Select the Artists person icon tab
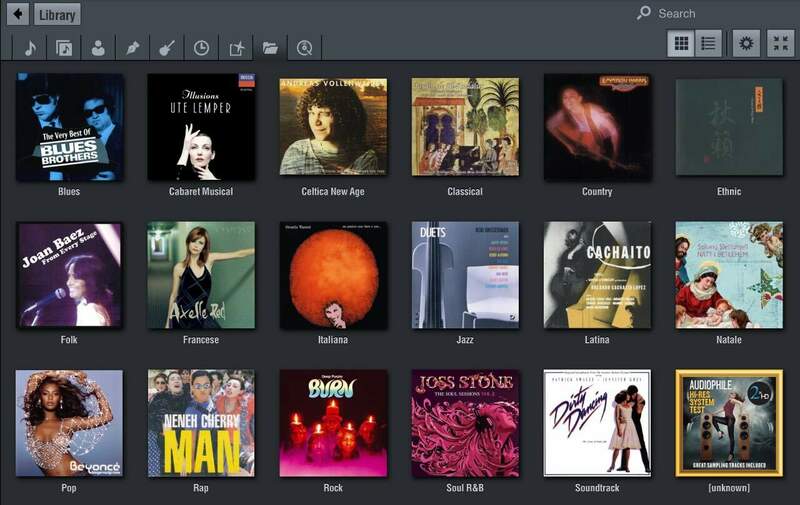Screen dimensions: 800x505 (x=98, y=47)
